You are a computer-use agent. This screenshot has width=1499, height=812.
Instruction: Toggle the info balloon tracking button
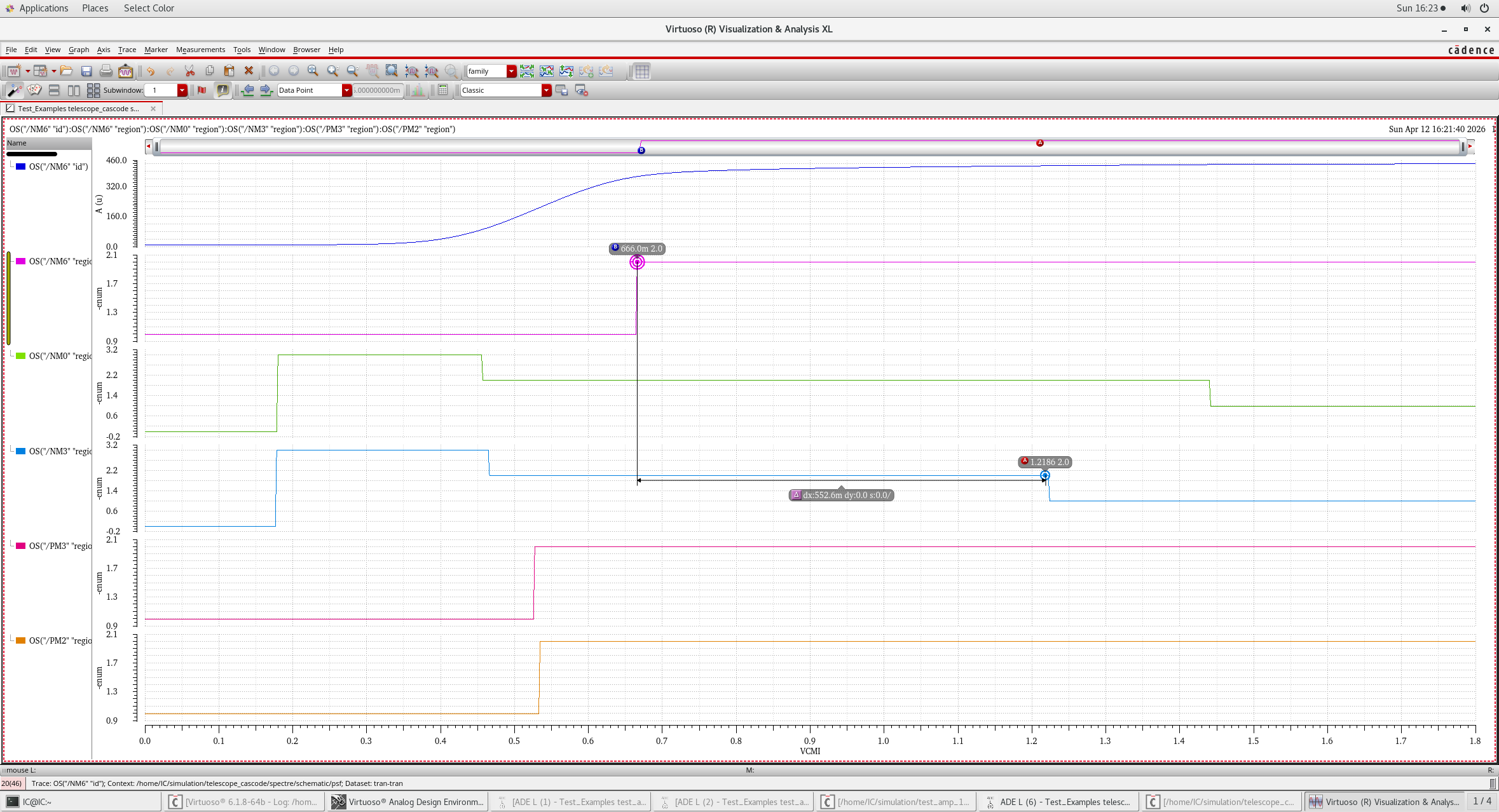click(x=222, y=90)
